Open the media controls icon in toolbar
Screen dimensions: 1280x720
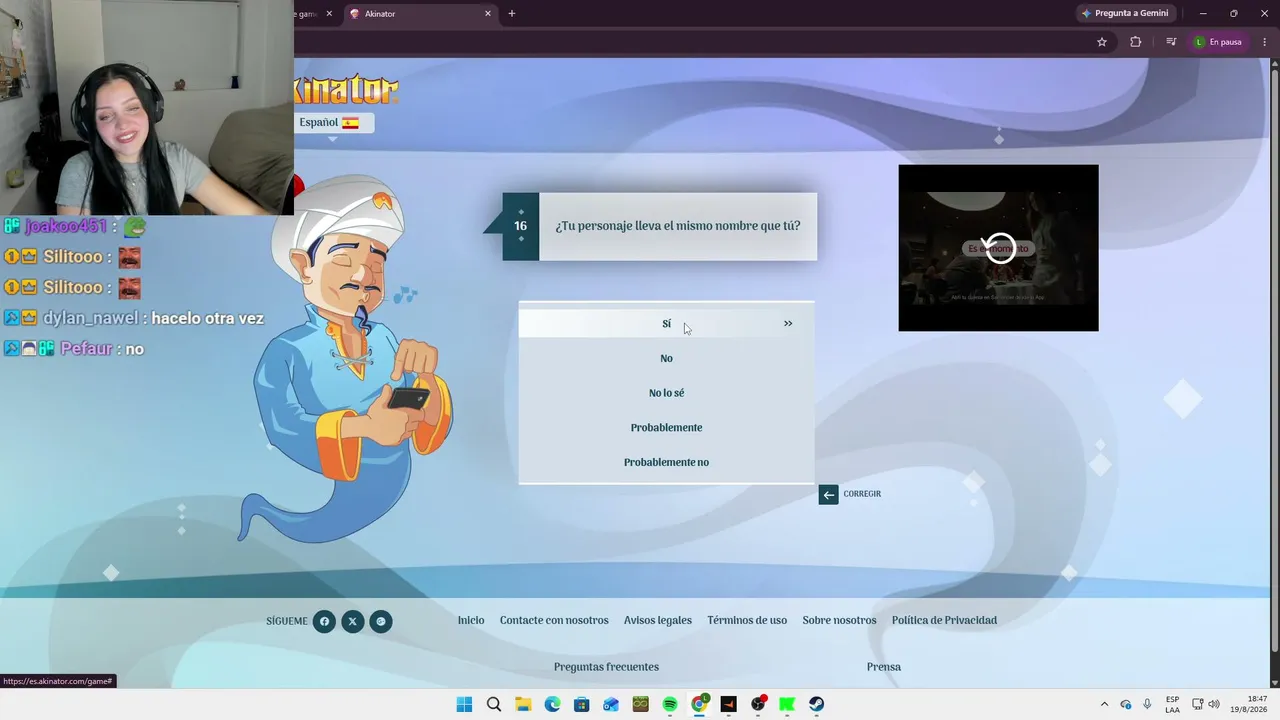[1171, 42]
